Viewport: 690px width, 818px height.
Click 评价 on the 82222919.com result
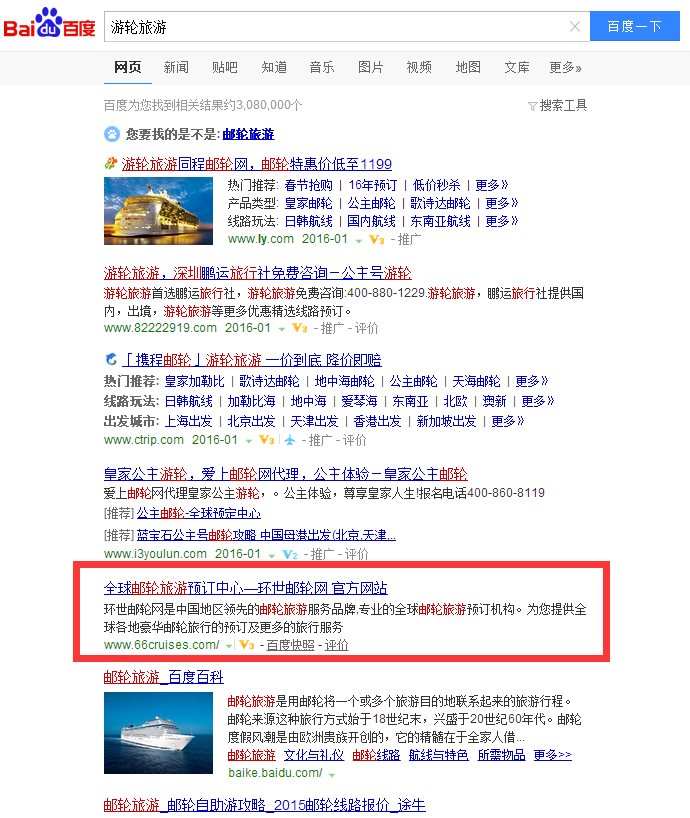click(x=367, y=328)
